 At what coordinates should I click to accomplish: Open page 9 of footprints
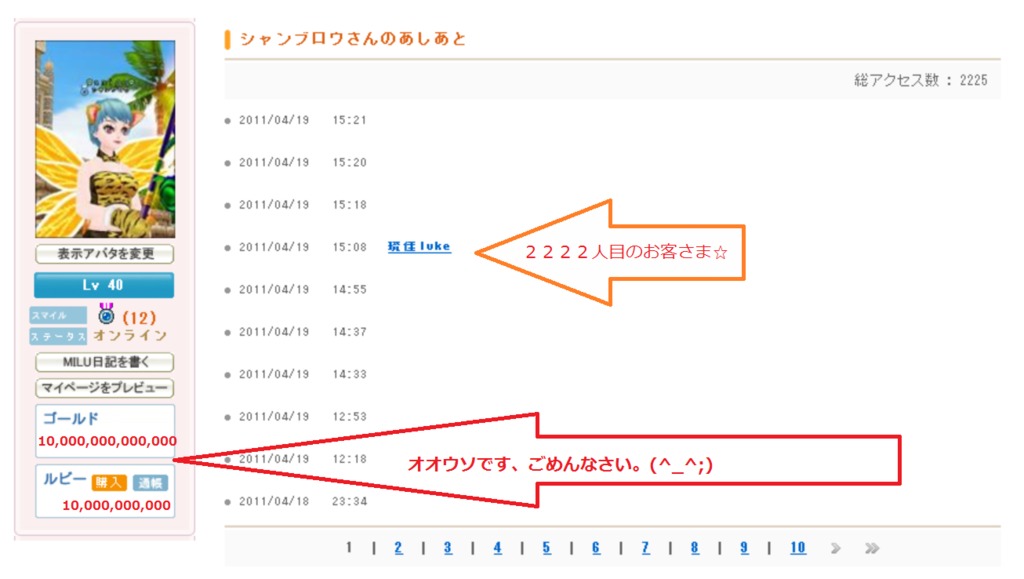(x=744, y=548)
